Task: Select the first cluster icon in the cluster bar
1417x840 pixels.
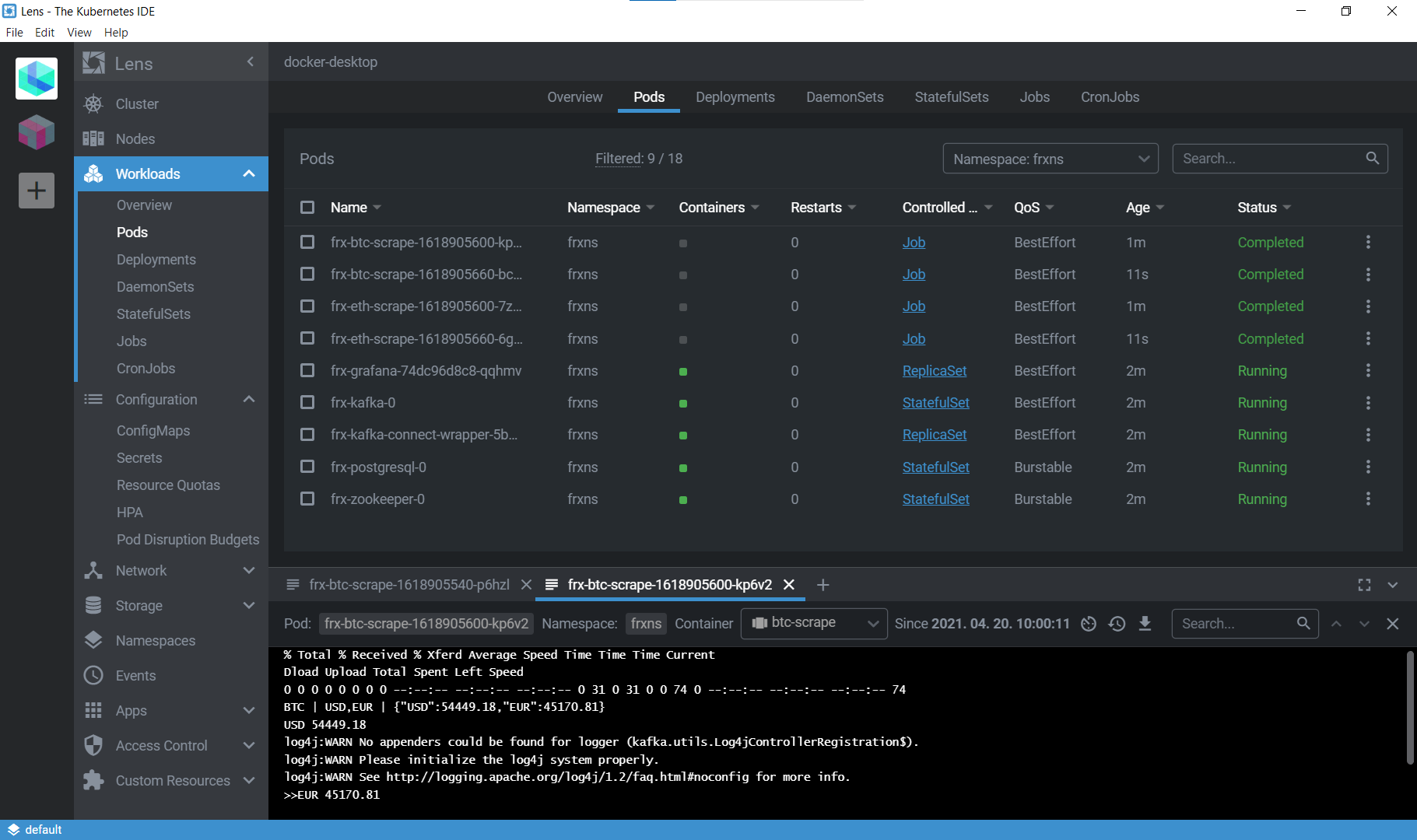Action: 37,79
